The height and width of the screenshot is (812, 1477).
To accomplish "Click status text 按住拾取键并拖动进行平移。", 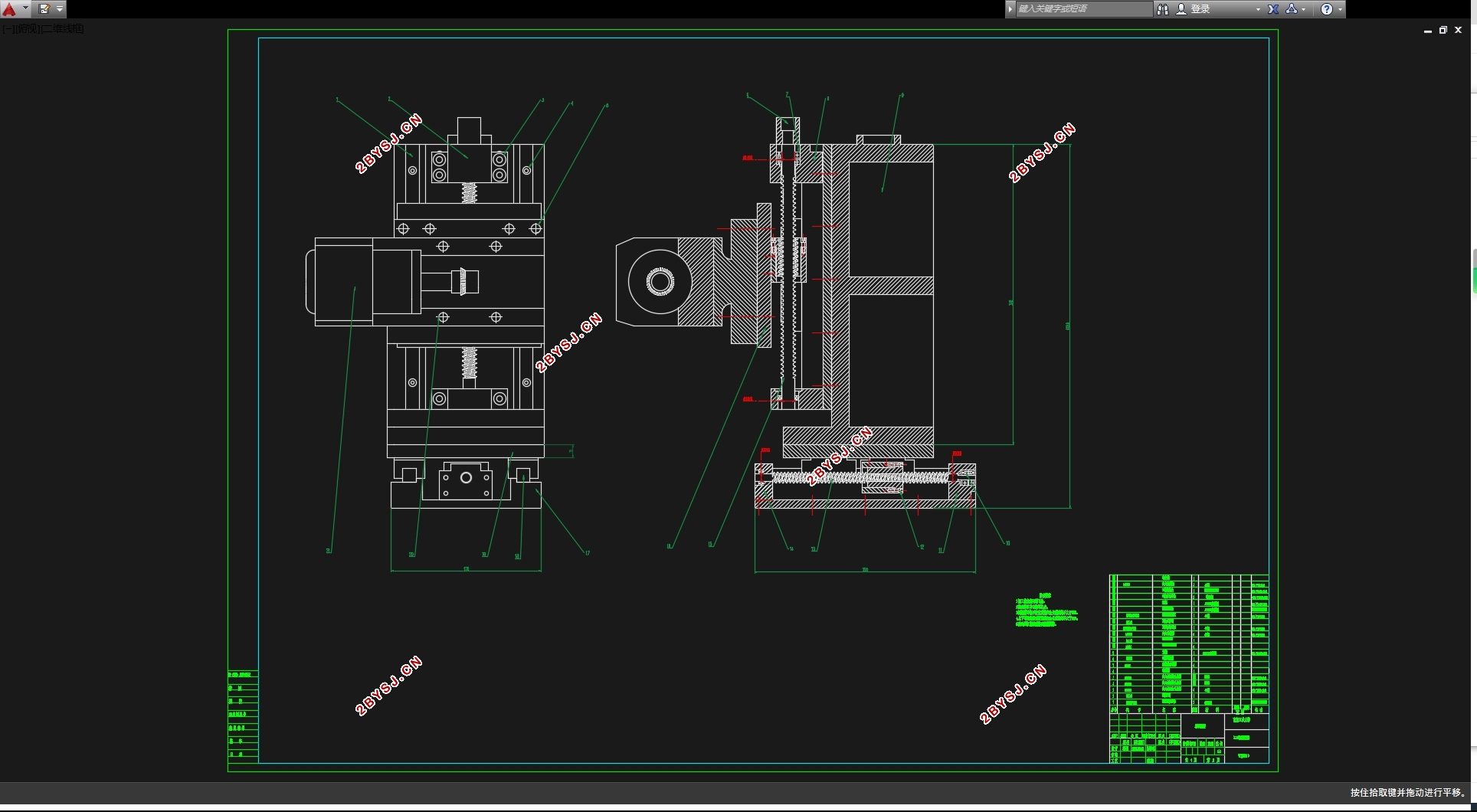I will click(x=1408, y=793).
